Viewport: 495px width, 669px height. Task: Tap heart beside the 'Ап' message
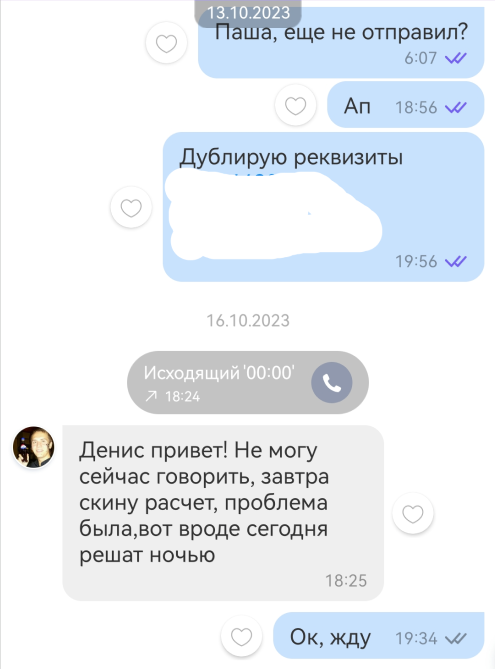296,105
